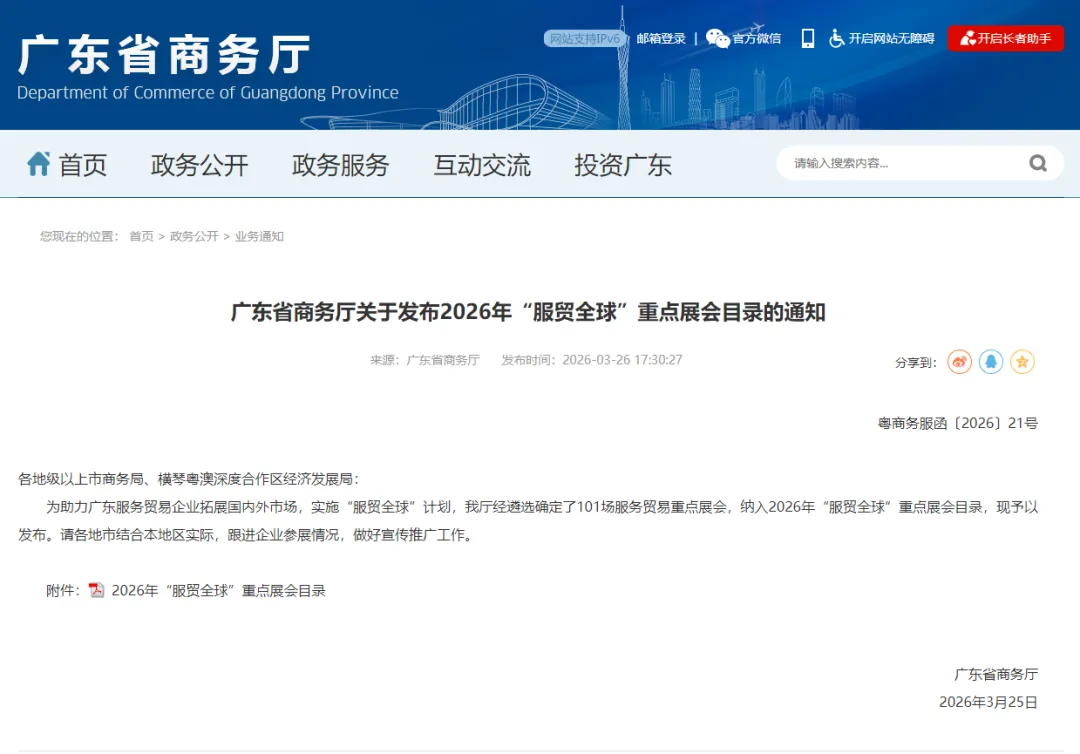Click the 官方微信 link text
This screenshot has height=754, width=1080.
click(x=756, y=39)
